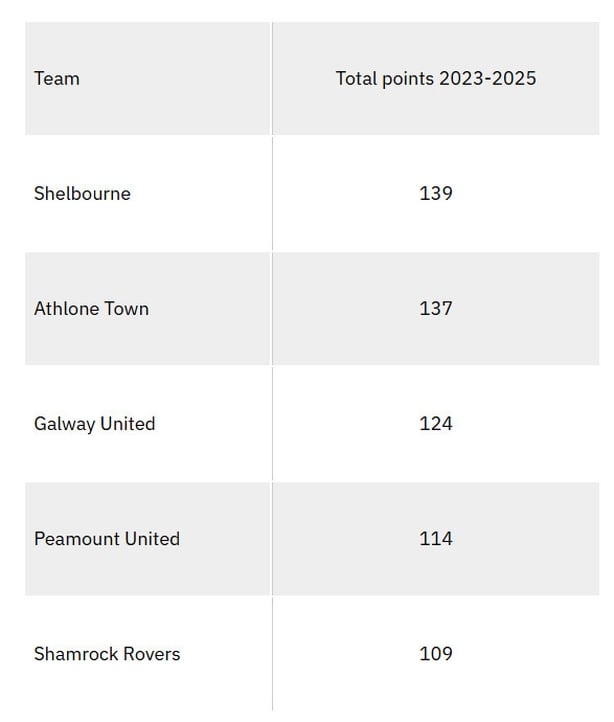This screenshot has height=722, width=614.
Task: Click the "Team" column header
Action: [57, 78]
